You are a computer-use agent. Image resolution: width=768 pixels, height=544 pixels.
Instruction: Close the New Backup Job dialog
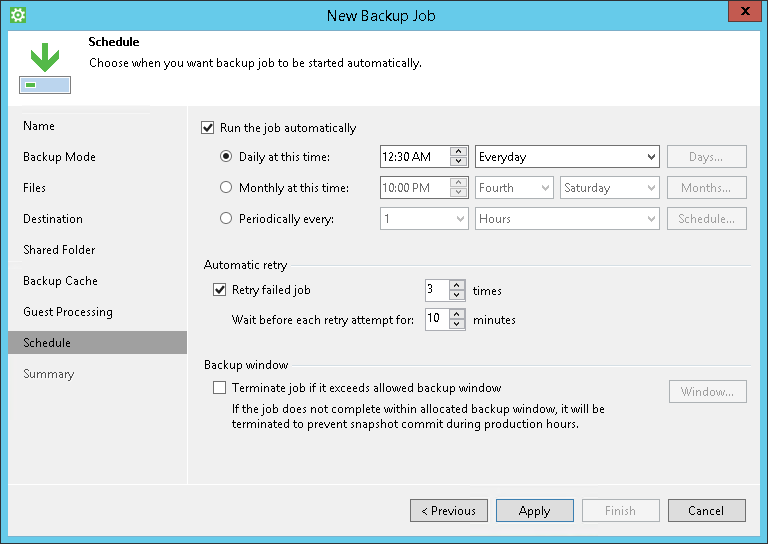745,11
